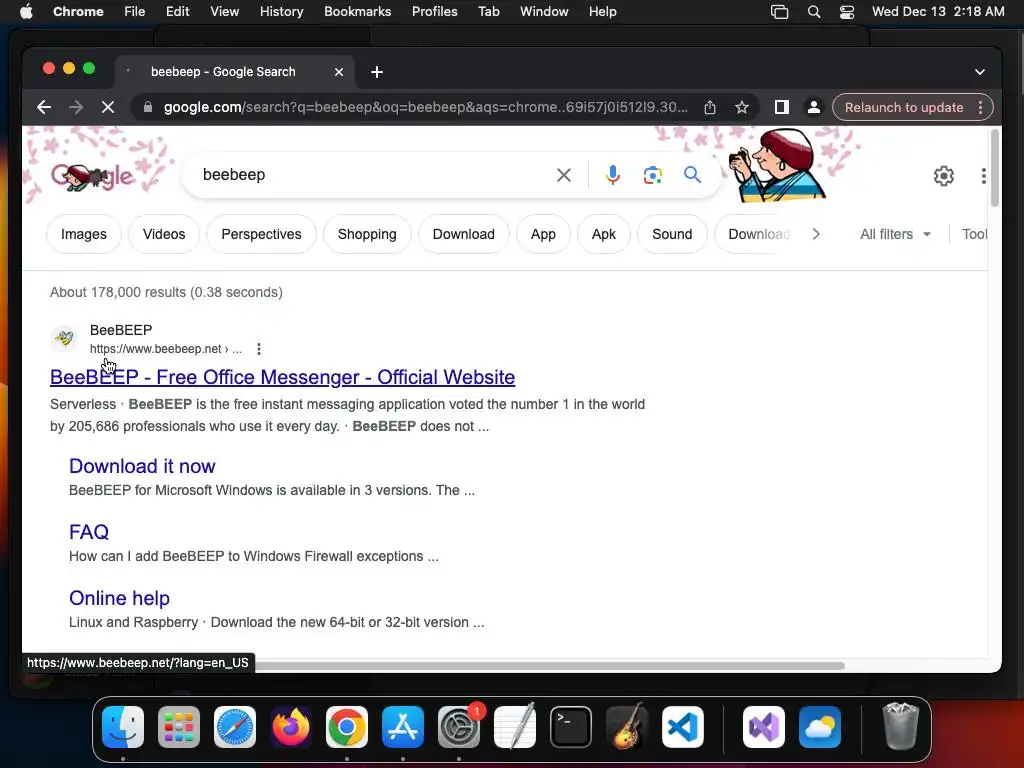The height and width of the screenshot is (768, 1024).
Task: Click the Google doodle logo
Action: tap(91, 176)
